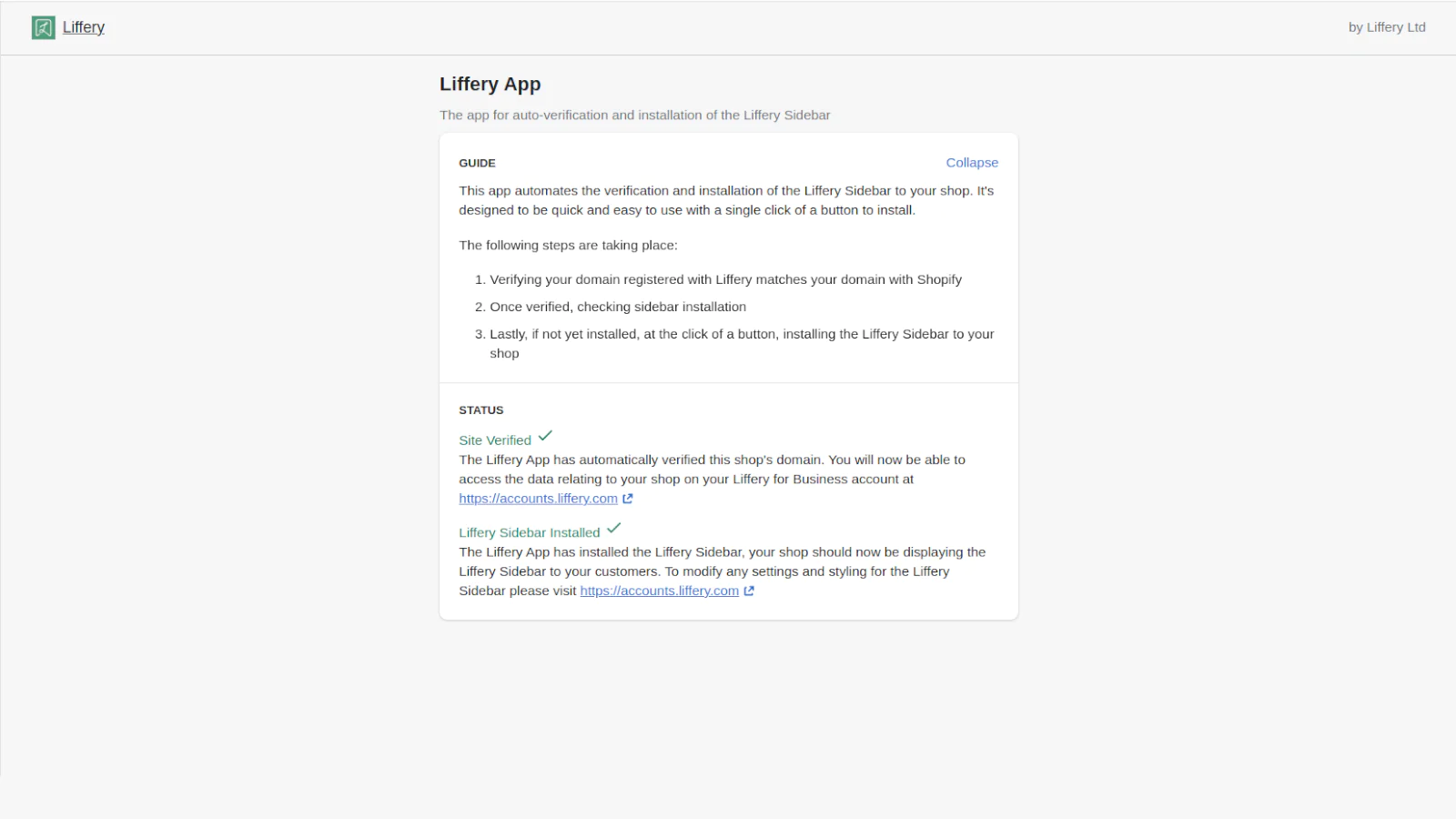
Task: Click the Site Verified checkmark icon
Action: [x=545, y=436]
